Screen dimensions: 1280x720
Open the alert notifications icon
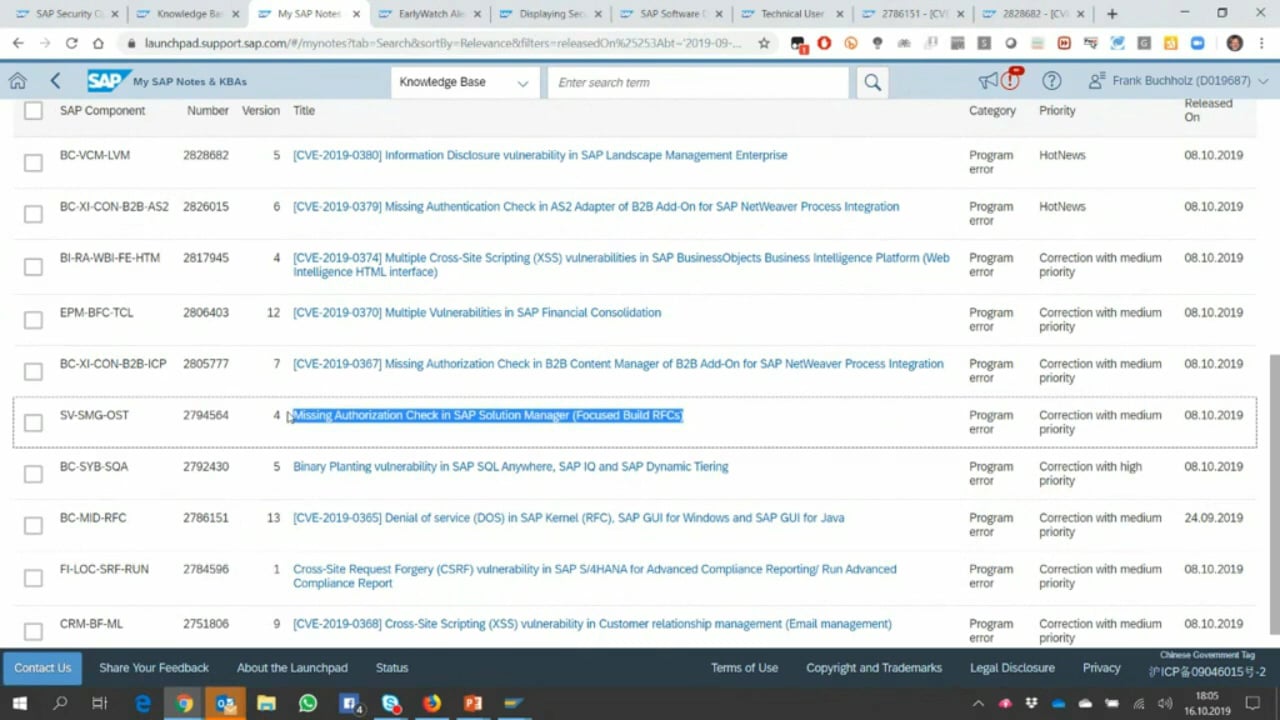click(x=1011, y=80)
